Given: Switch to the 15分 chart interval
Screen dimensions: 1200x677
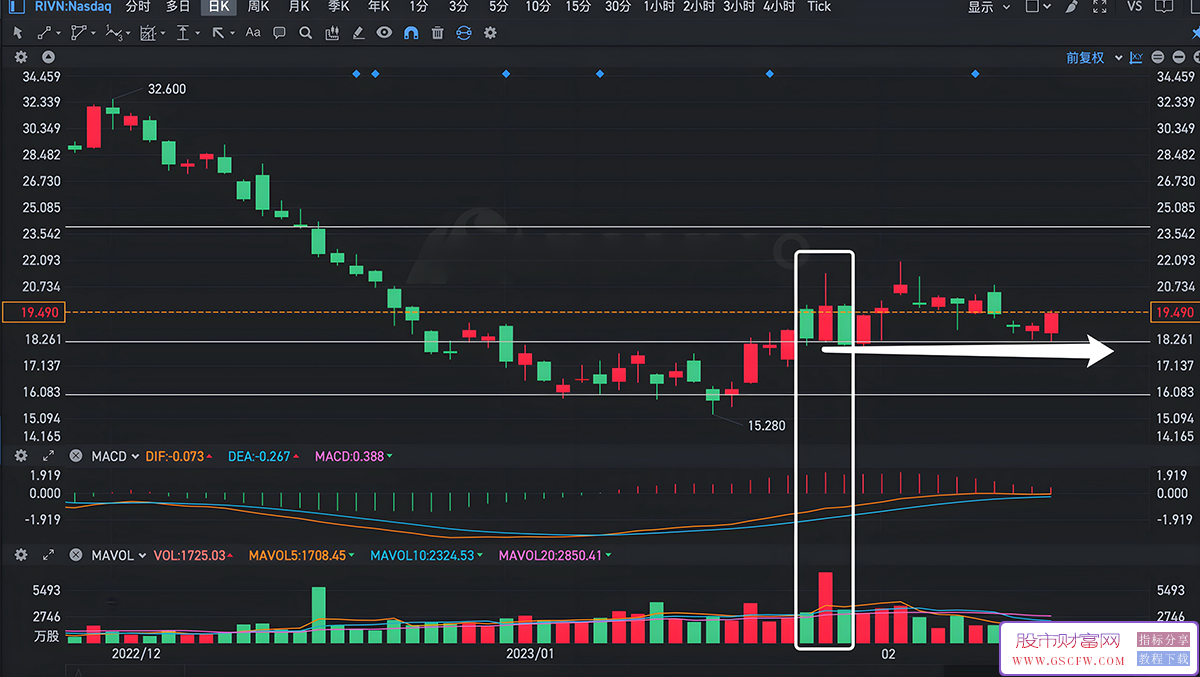Looking at the screenshot, I should [578, 7].
